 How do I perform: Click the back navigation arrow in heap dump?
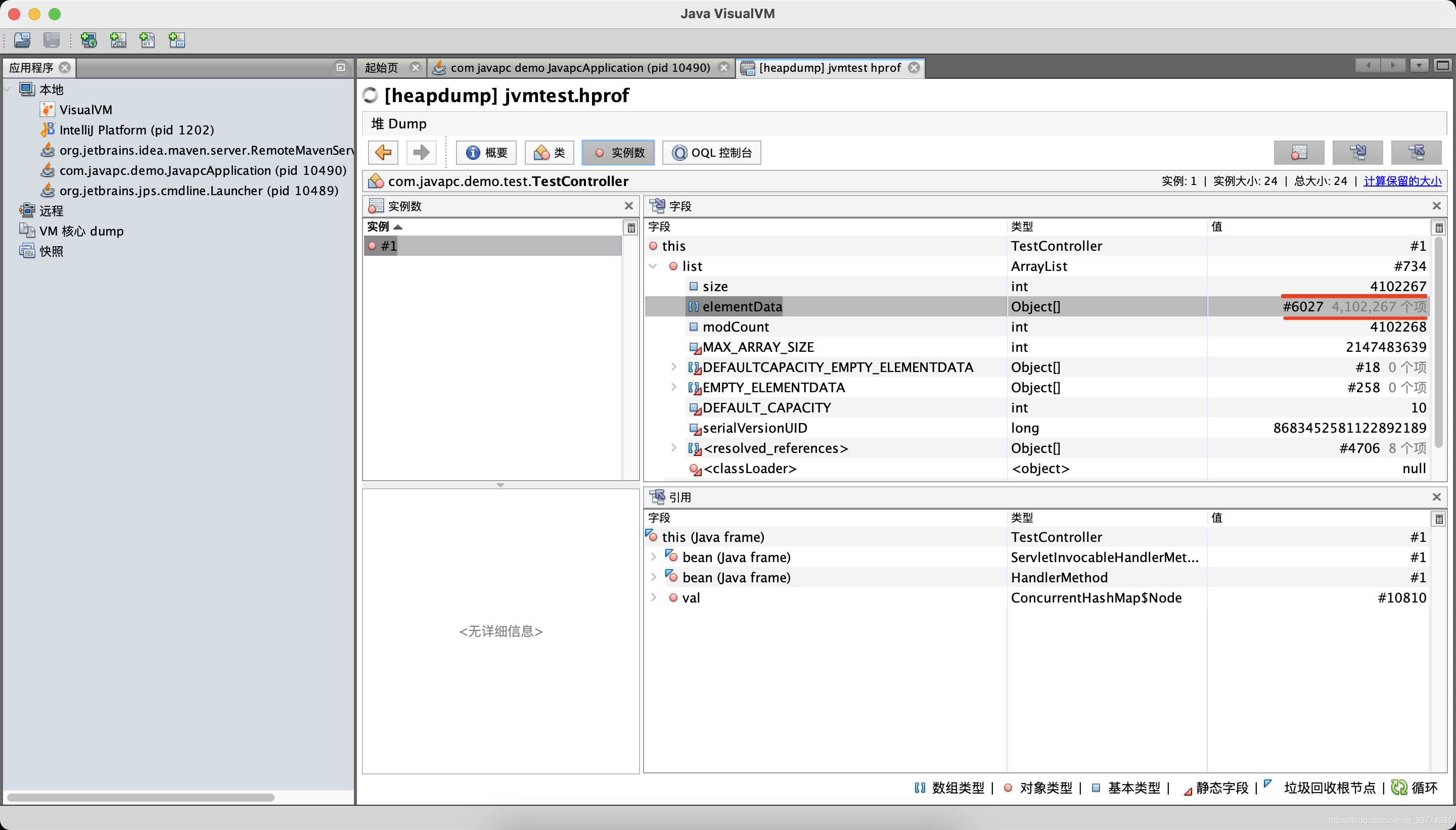383,152
